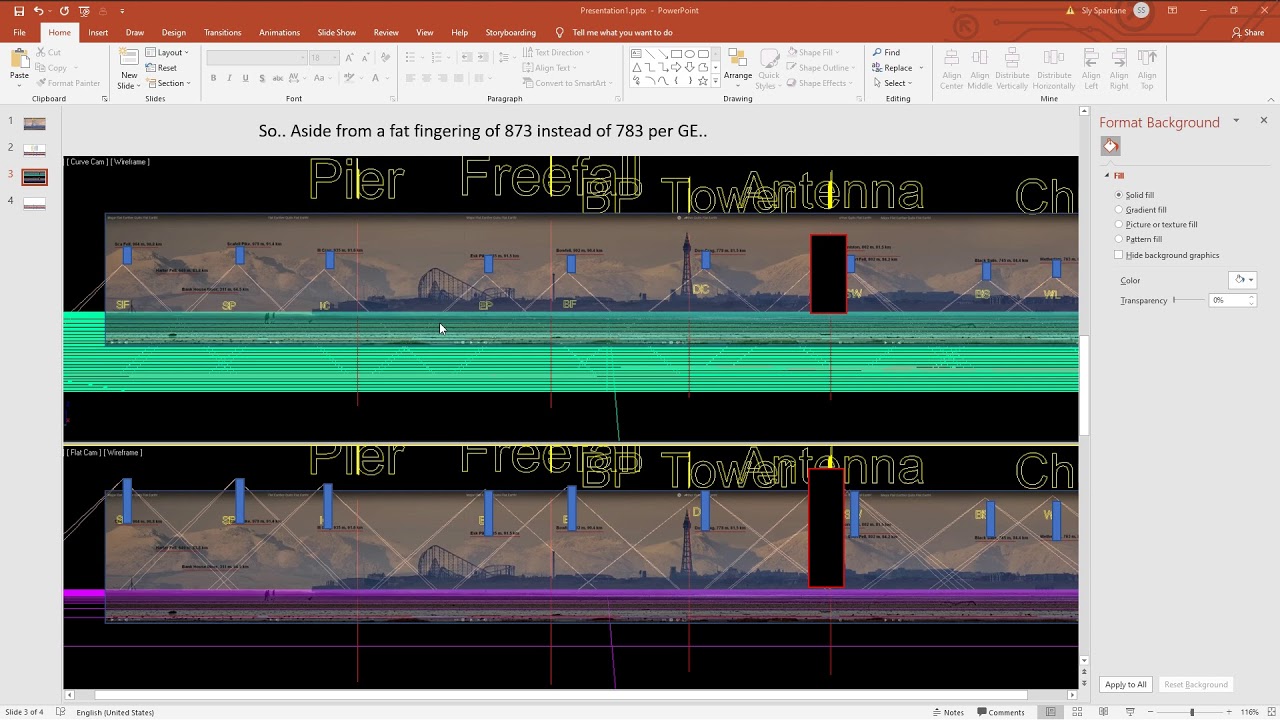Open the font size dropdown showing 18
1280x720 pixels.
pos(323,58)
